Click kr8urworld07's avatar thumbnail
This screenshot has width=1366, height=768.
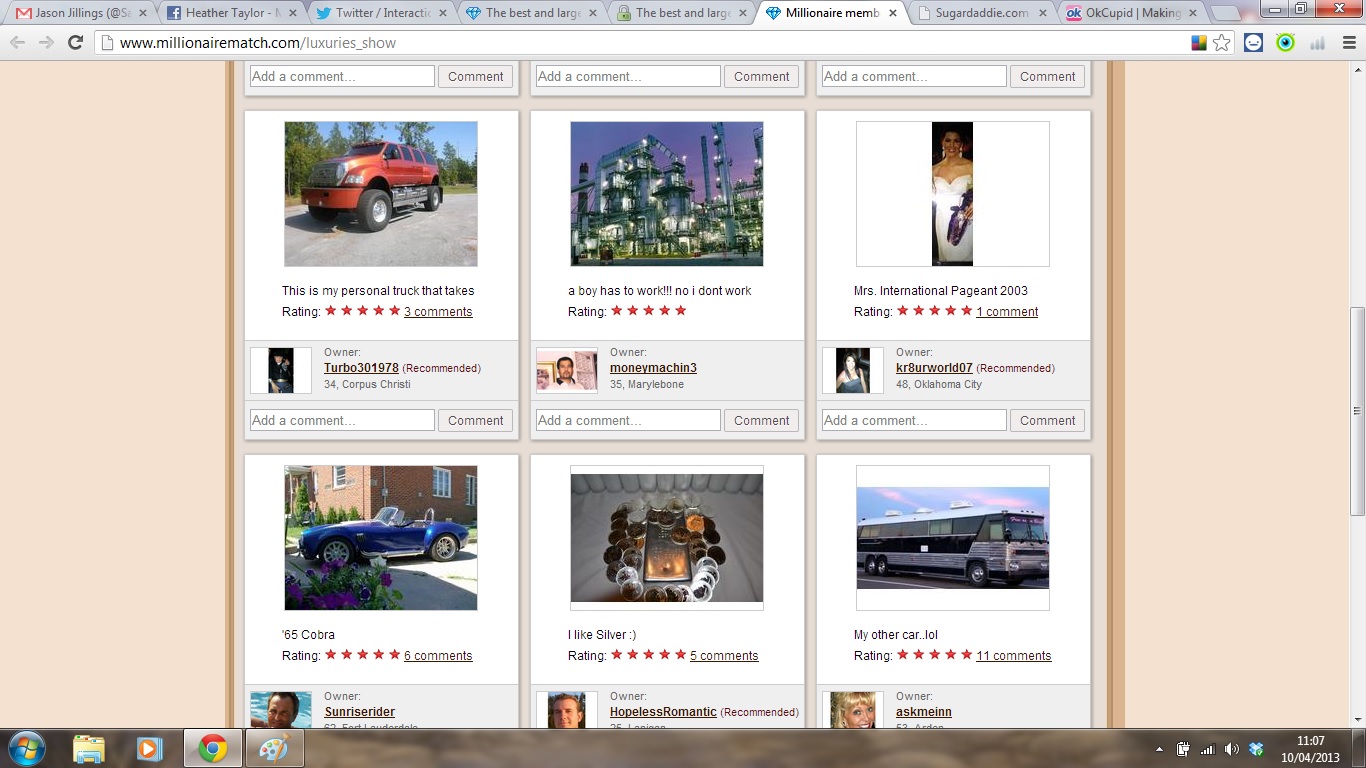853,371
